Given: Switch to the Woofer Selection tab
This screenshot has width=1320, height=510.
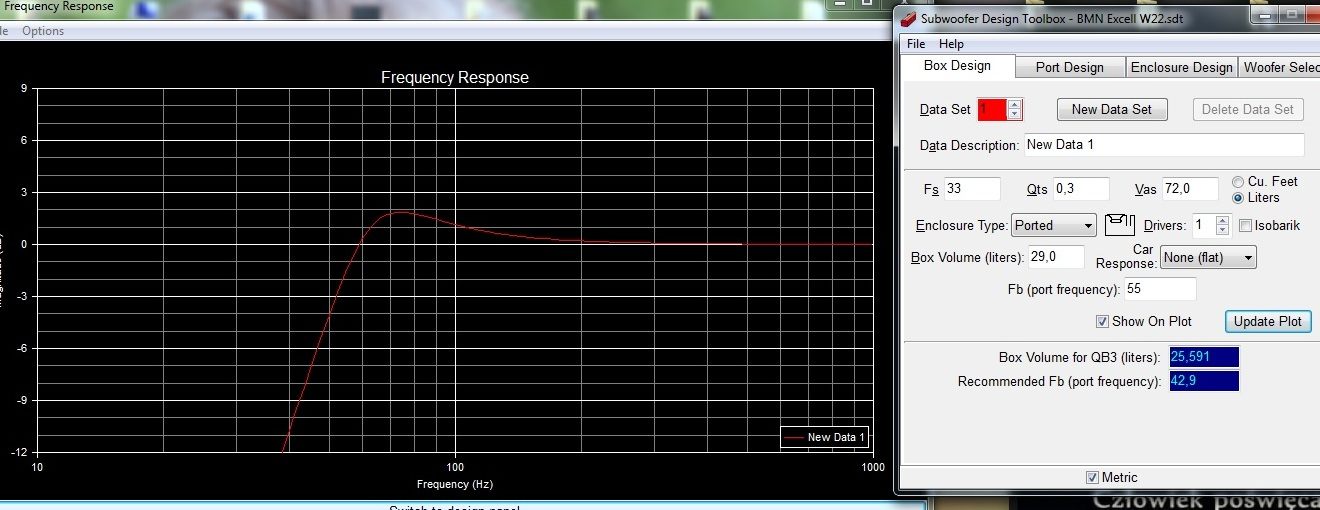Looking at the screenshot, I should click(x=1279, y=67).
